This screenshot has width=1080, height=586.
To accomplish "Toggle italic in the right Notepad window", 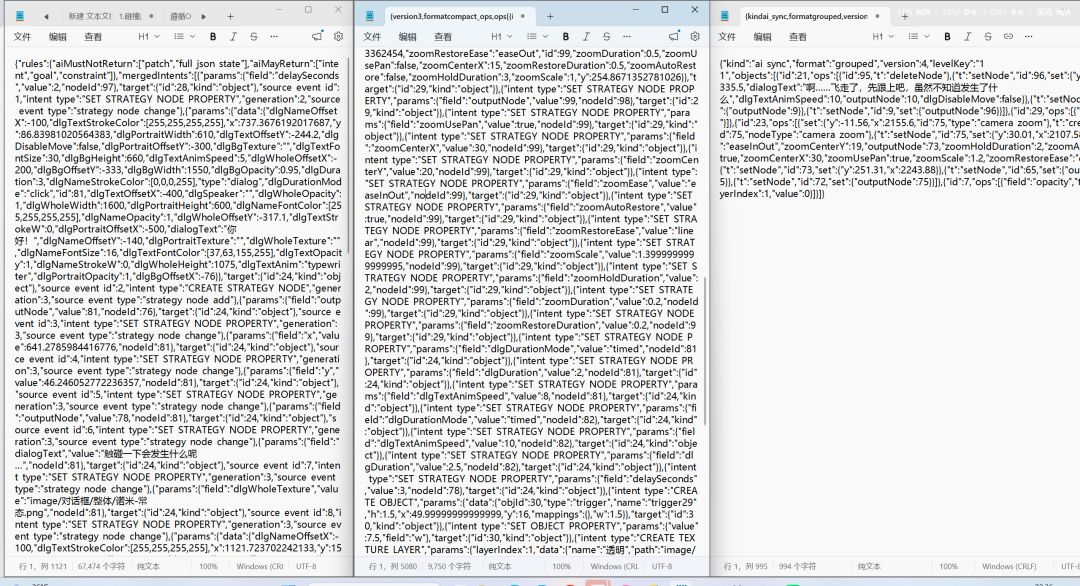I will point(968,36).
